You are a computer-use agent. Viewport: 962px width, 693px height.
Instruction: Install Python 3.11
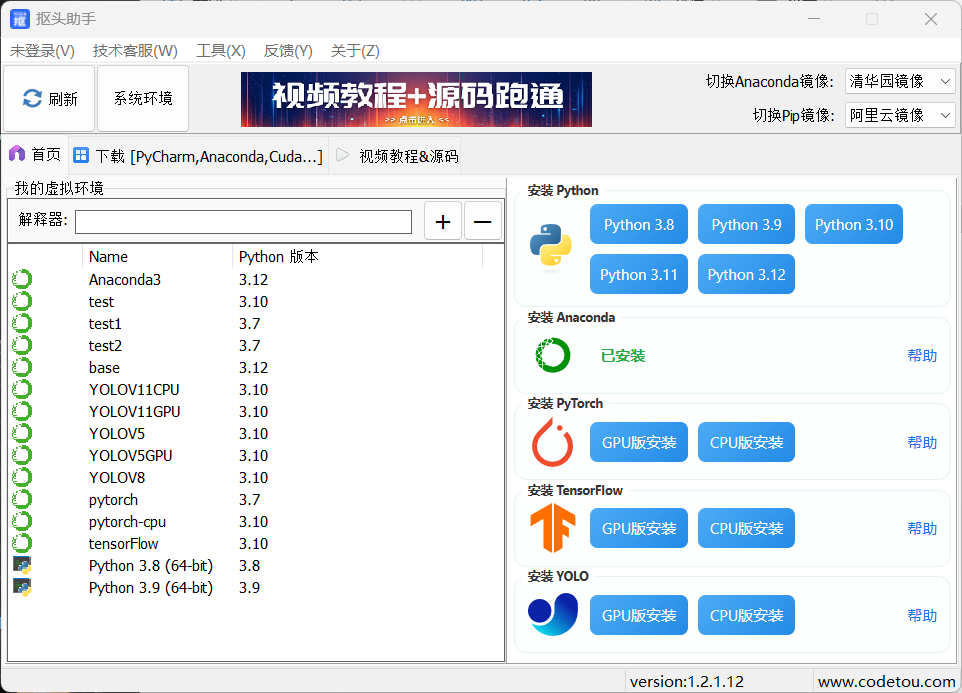[639, 274]
